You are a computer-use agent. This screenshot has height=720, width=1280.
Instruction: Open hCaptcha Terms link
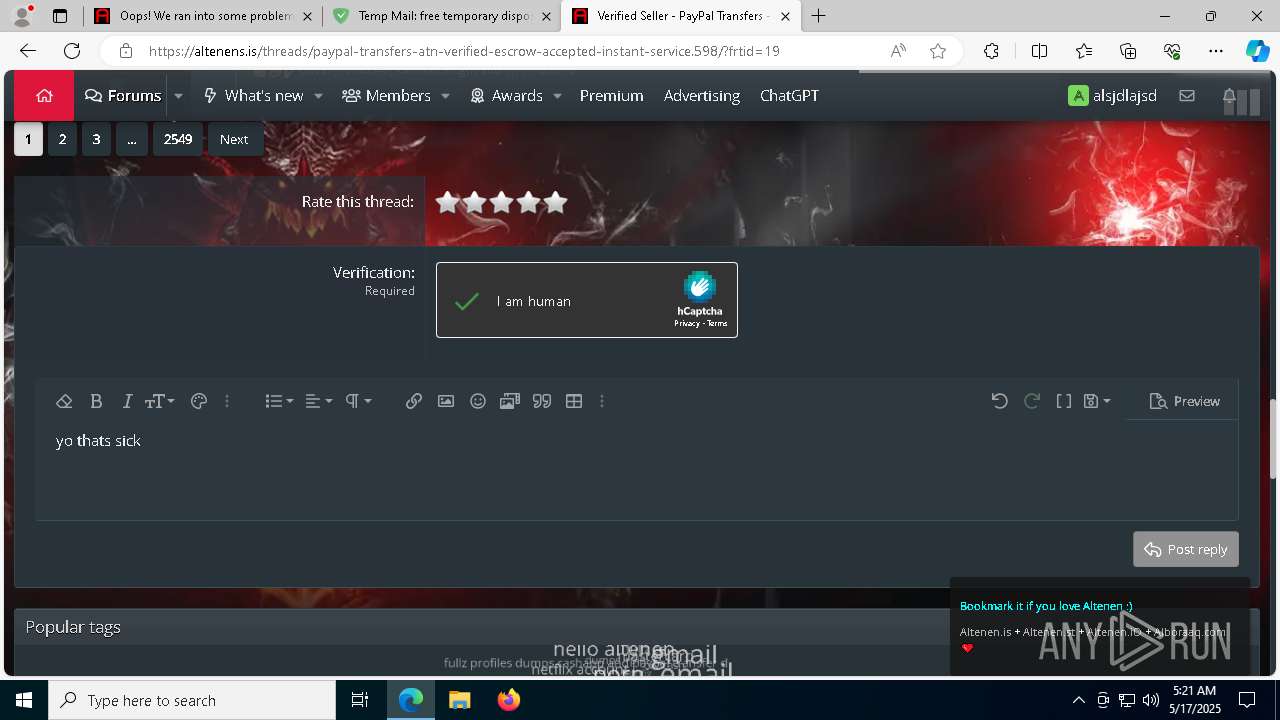pos(717,324)
